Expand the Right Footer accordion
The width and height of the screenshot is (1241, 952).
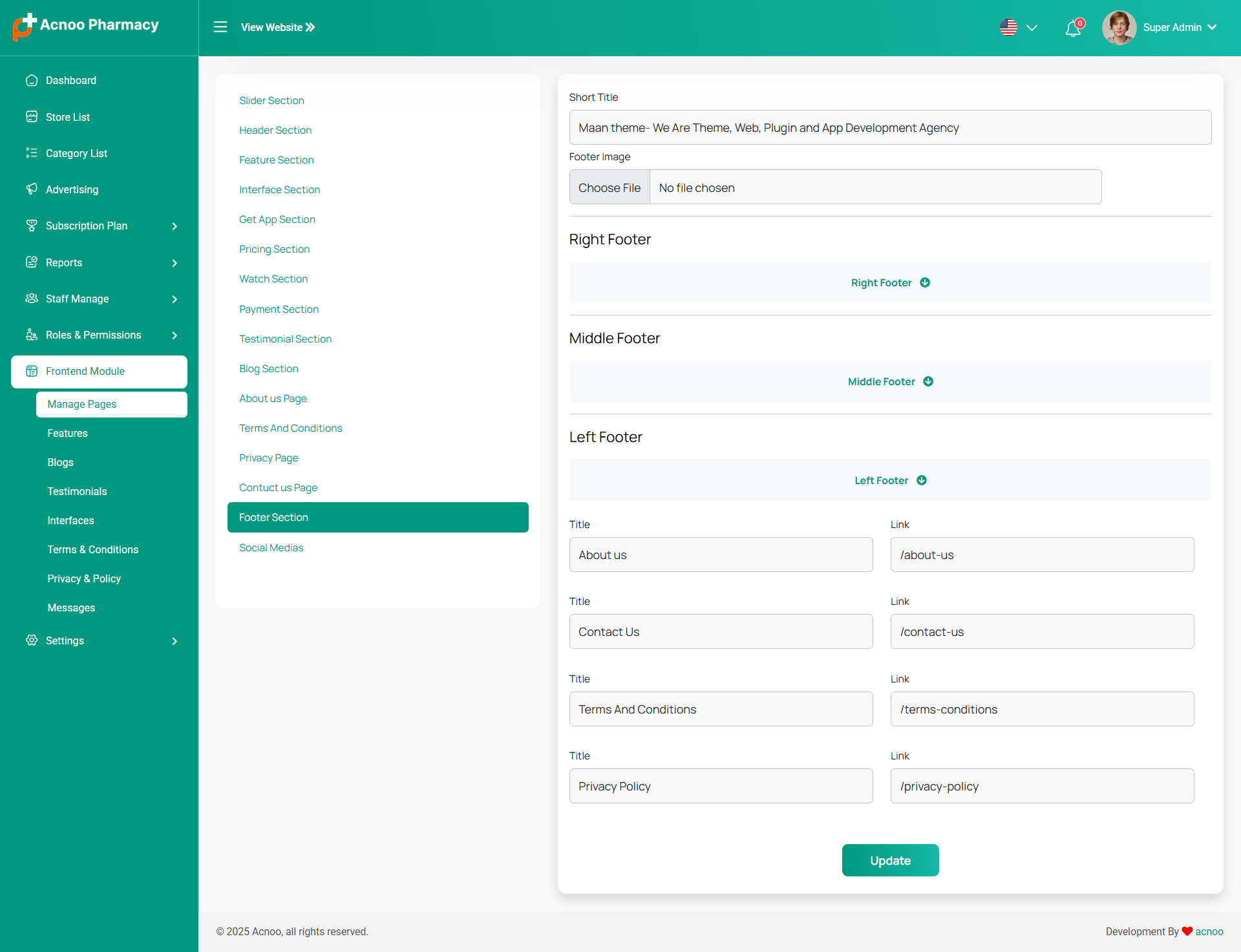890,282
